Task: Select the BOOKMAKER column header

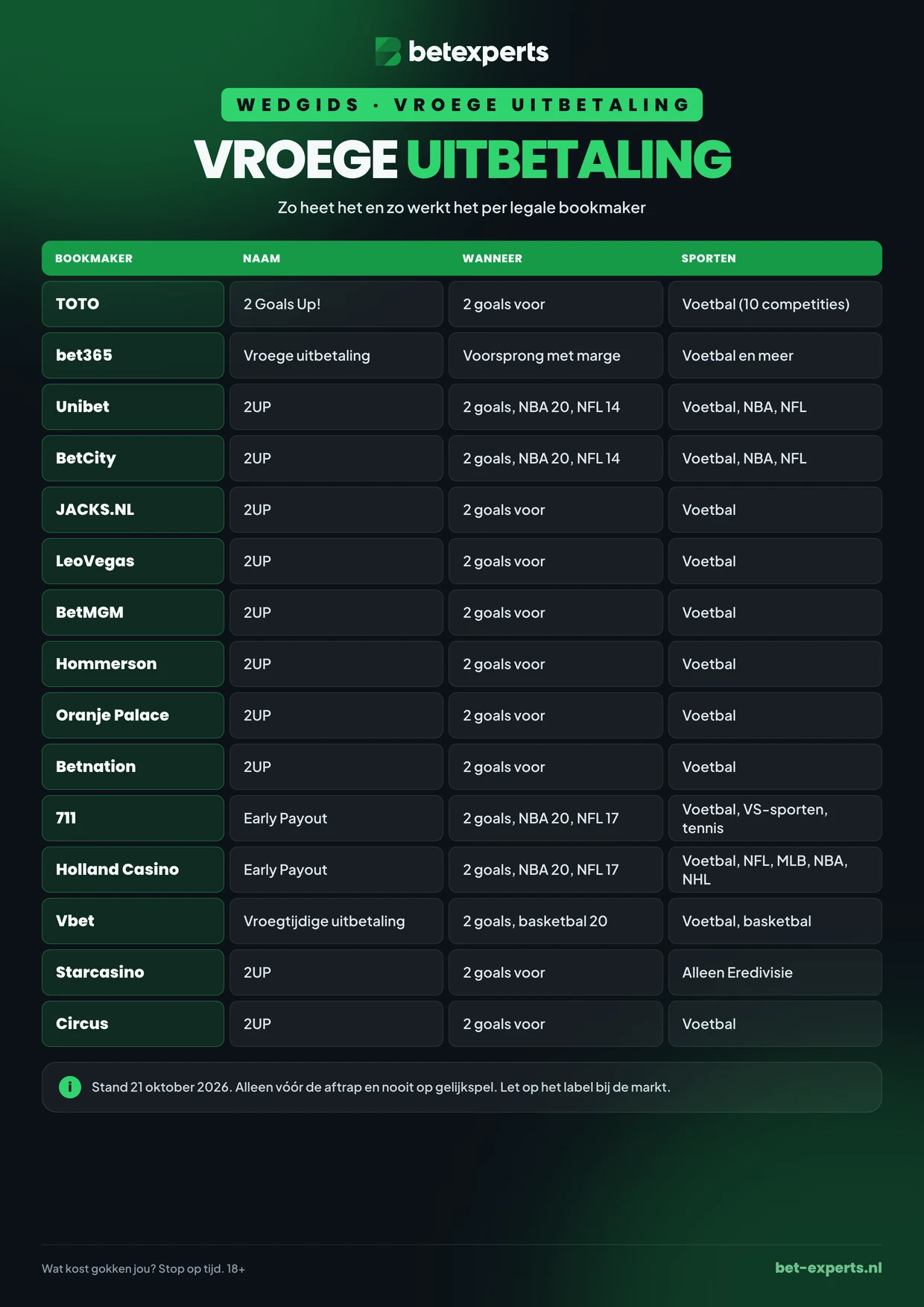Action: point(94,259)
